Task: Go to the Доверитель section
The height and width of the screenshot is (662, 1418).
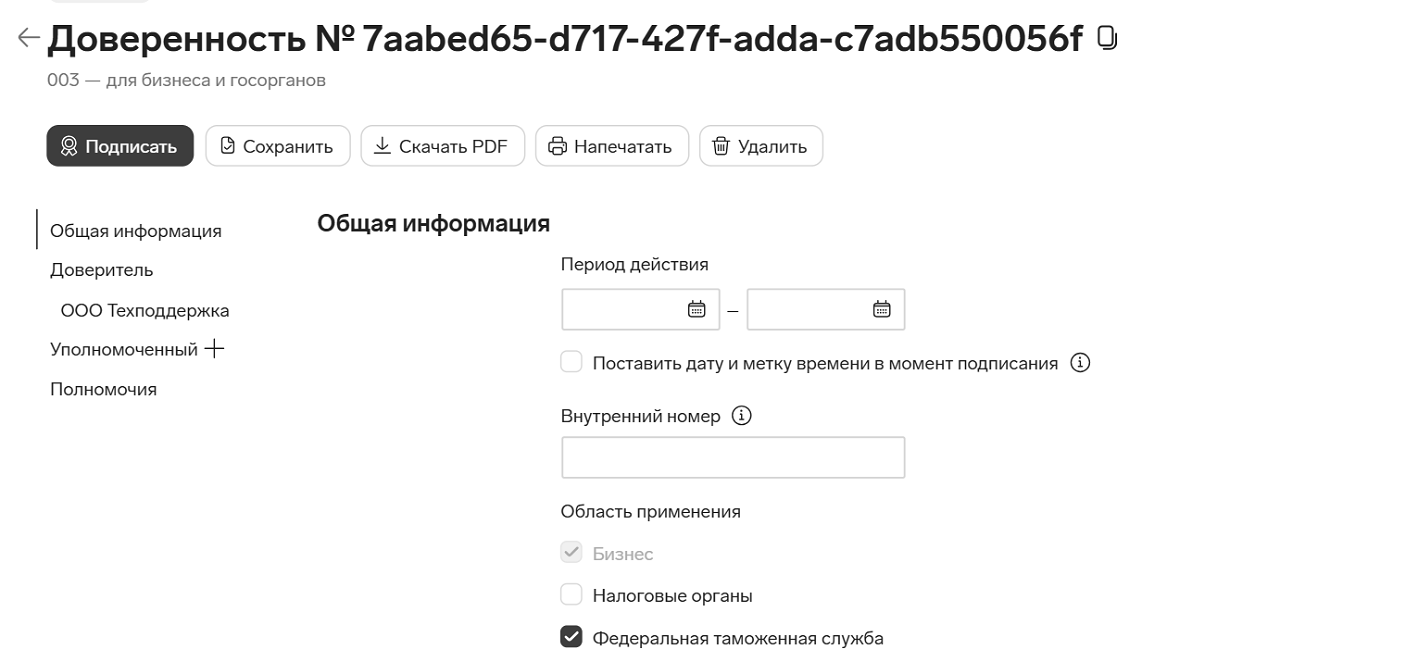Action: (x=102, y=270)
